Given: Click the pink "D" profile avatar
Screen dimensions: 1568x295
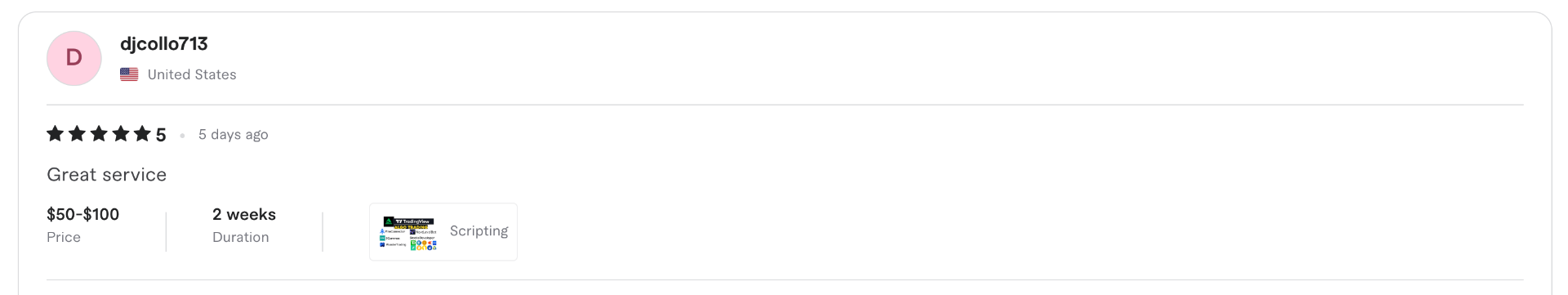Looking at the screenshot, I should click(73, 58).
